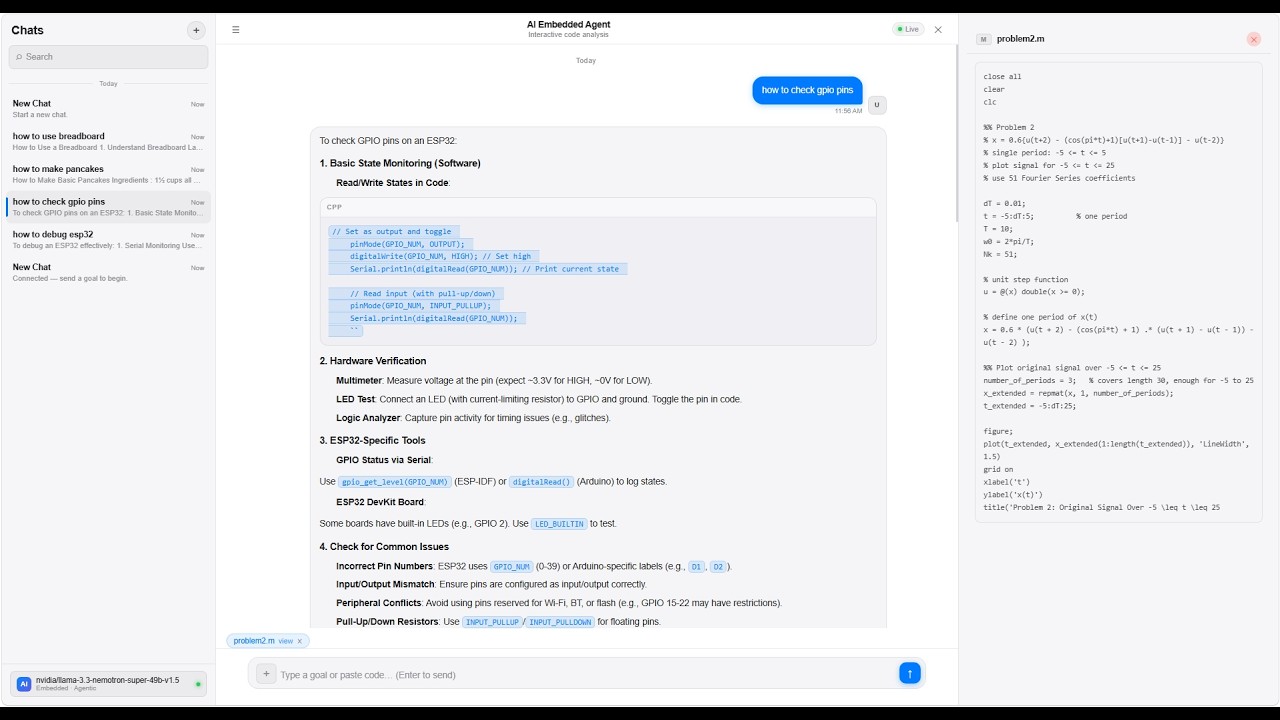Viewport: 1280px width, 720px height.
Task: Click the user message bubble
Action: point(807,90)
